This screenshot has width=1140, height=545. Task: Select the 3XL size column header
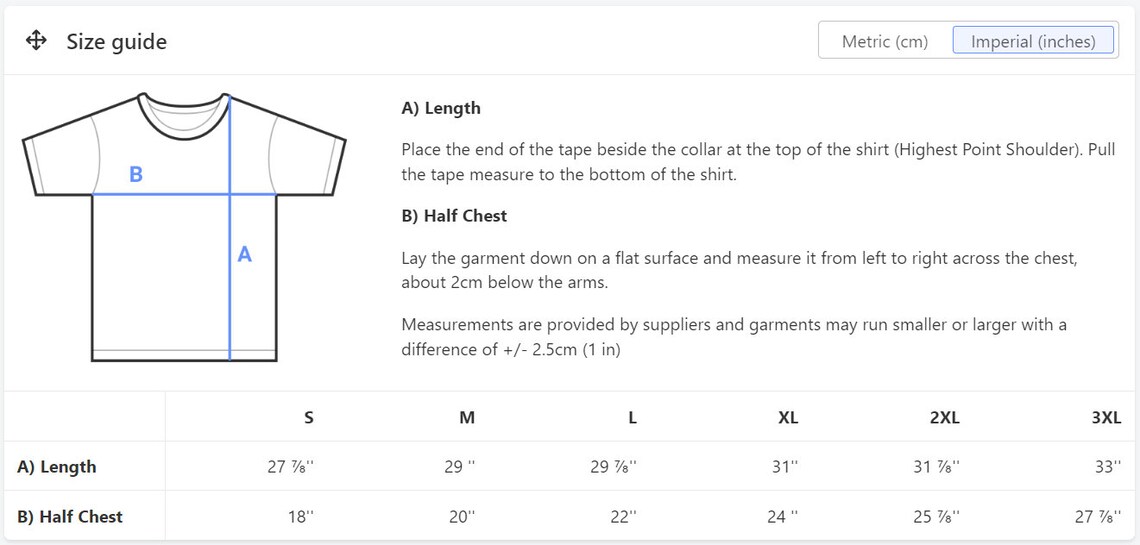[x=1107, y=418]
